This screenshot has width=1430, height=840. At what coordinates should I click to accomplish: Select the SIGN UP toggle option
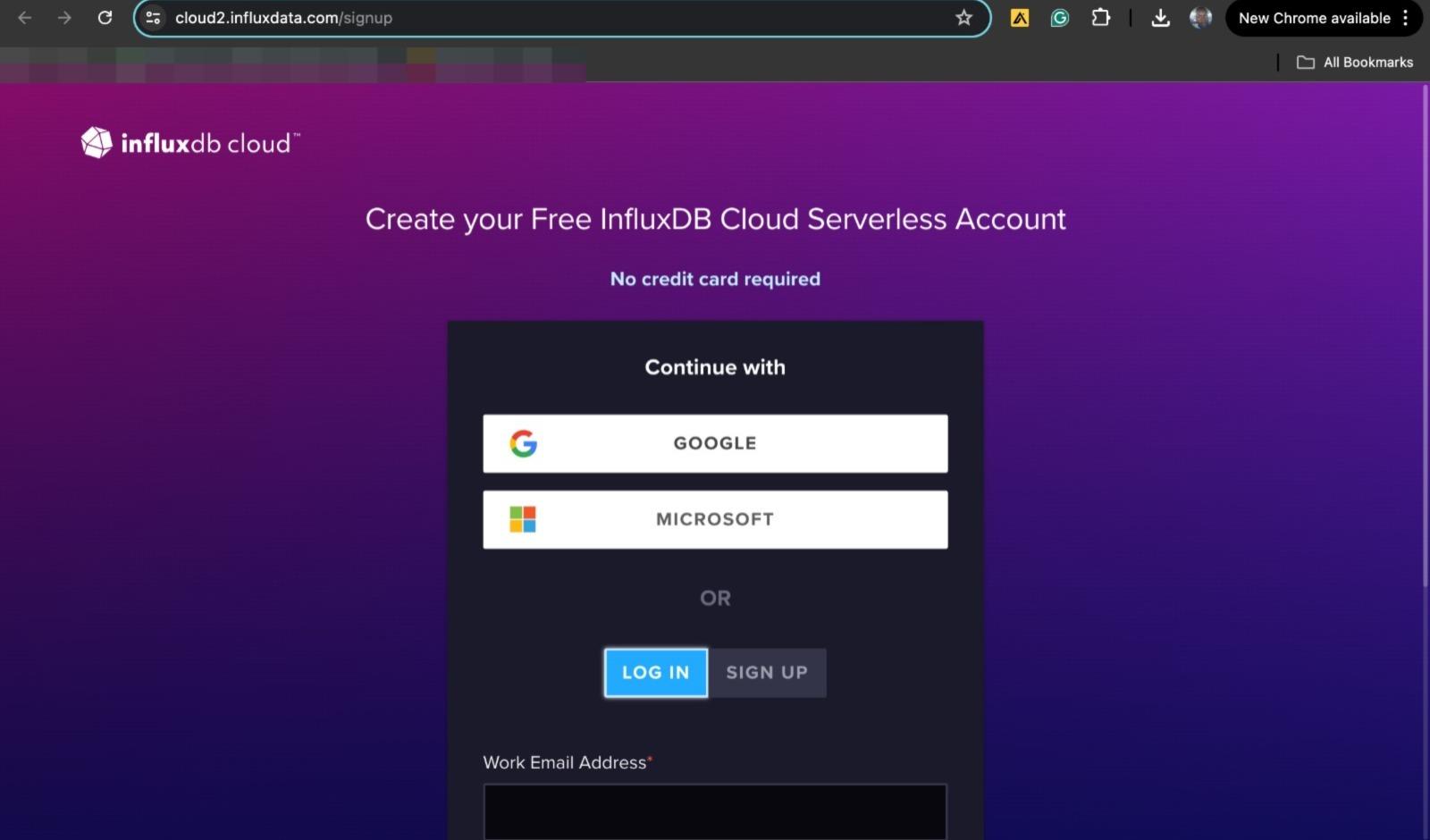coord(767,673)
